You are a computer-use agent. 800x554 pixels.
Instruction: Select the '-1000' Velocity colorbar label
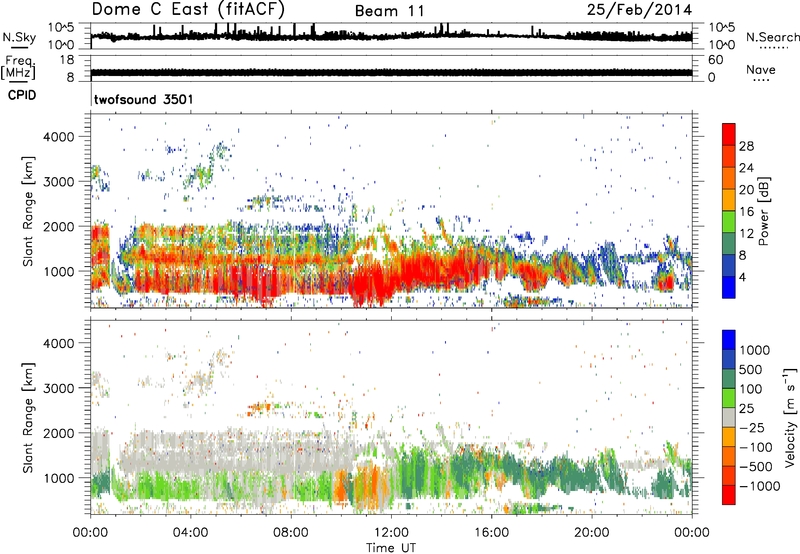(760, 486)
